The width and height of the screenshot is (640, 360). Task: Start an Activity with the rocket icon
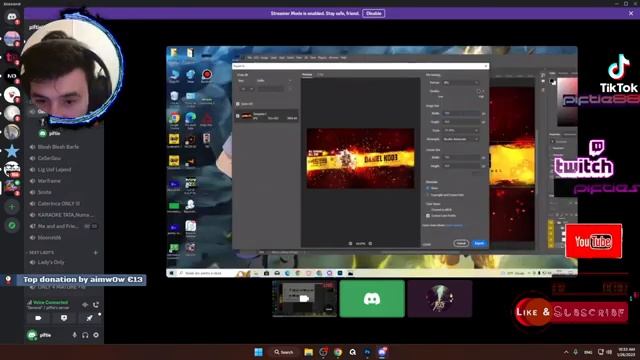pos(89,318)
